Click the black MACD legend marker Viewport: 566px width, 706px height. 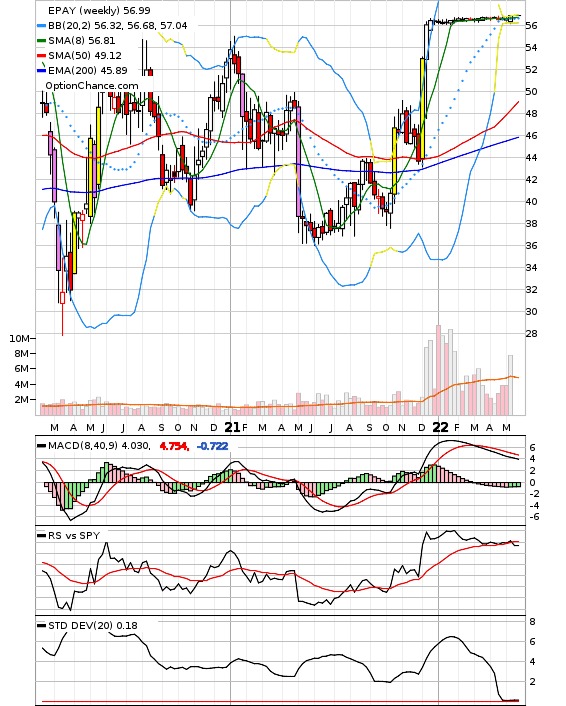coord(41,446)
